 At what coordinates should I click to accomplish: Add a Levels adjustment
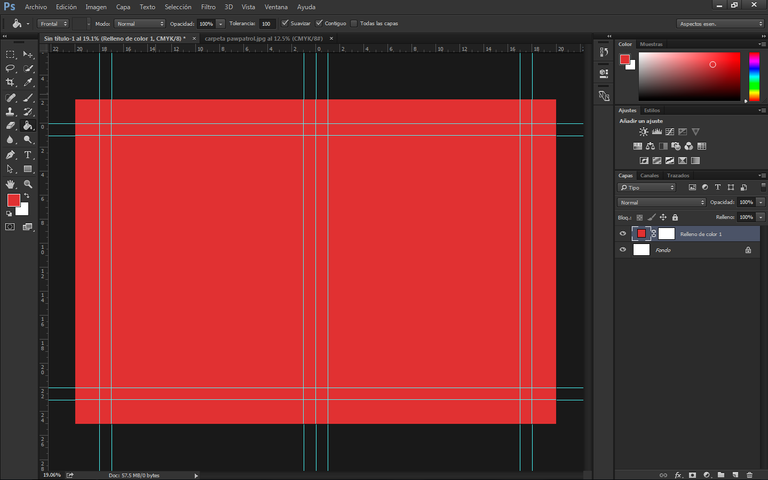click(x=657, y=132)
